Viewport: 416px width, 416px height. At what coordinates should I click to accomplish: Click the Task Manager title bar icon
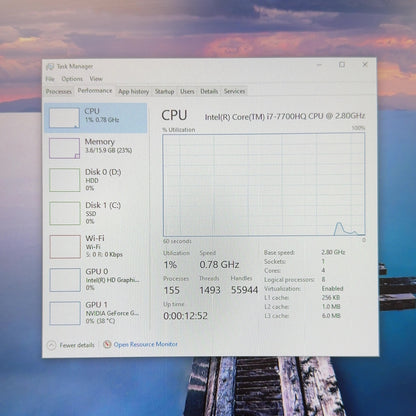[50, 67]
